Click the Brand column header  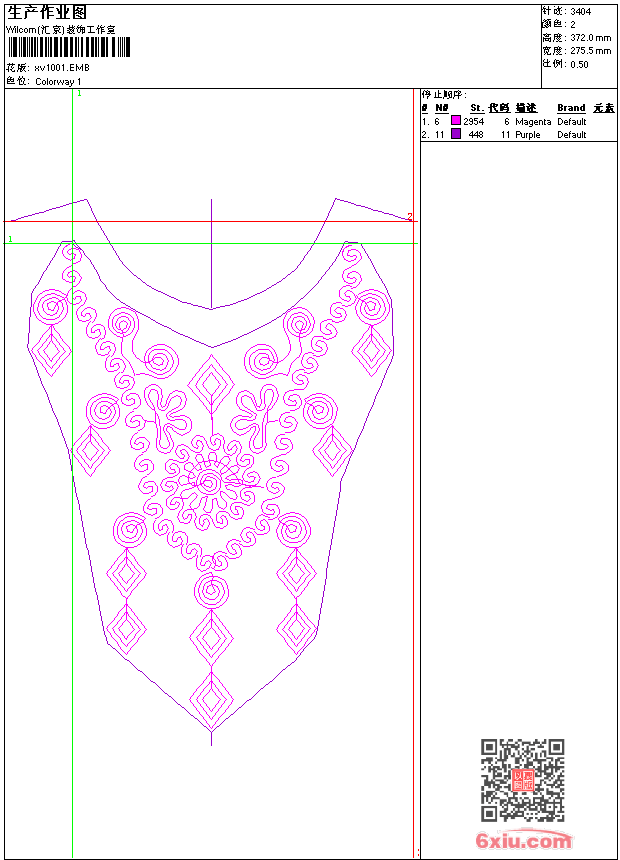tap(571, 108)
